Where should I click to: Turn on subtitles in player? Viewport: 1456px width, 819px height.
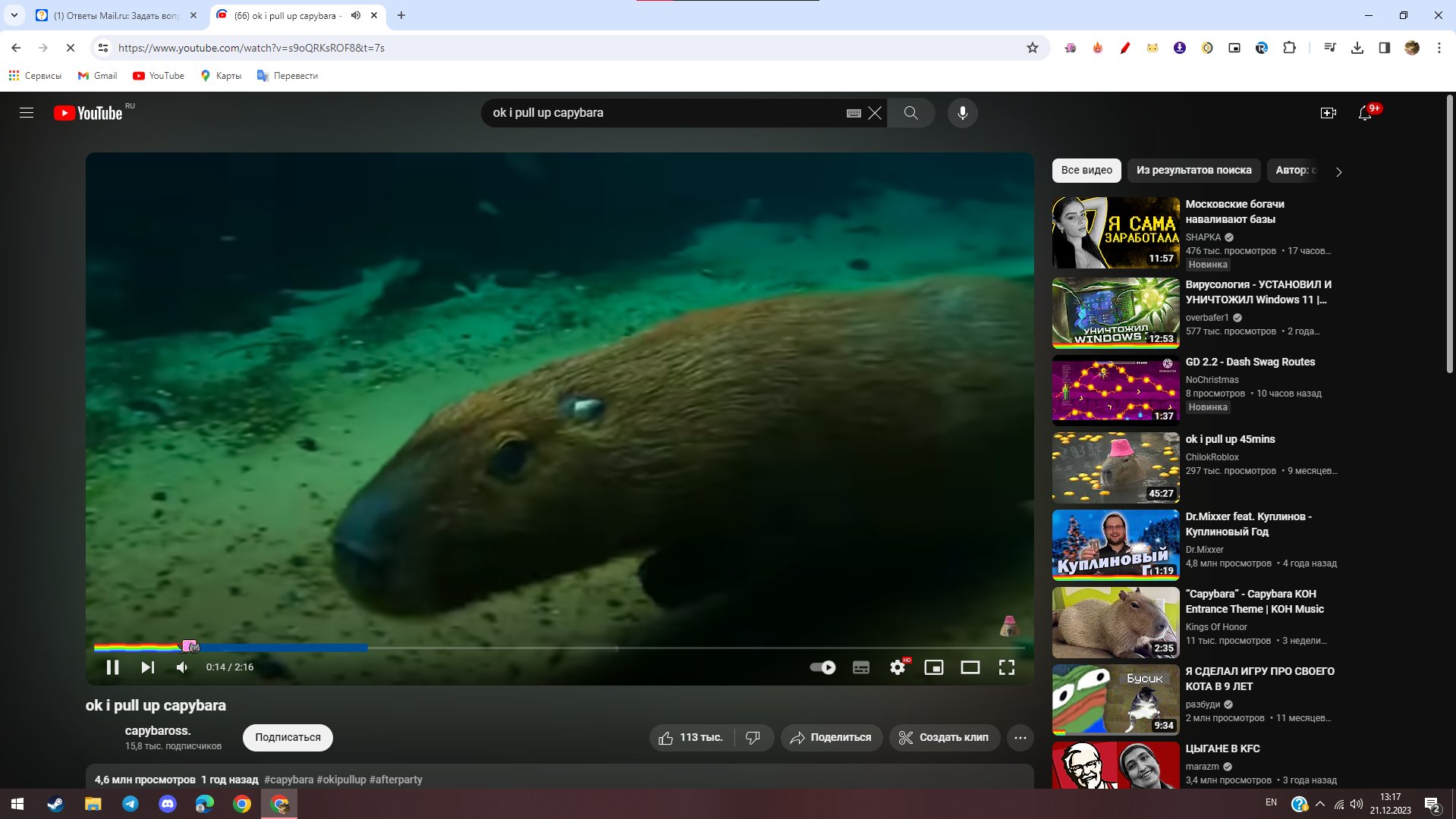(861, 667)
